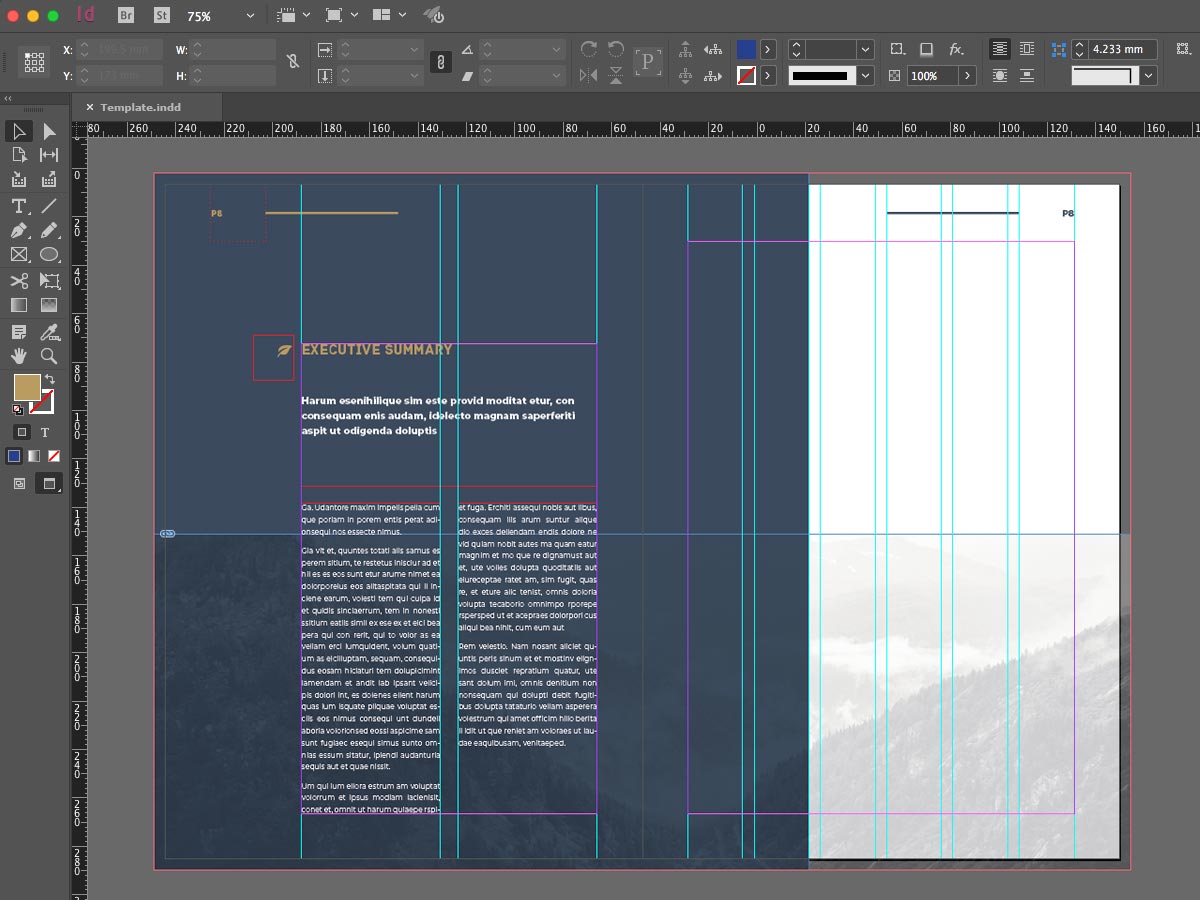This screenshot has height=900, width=1200.
Task: Expand the fill color swatch options
Action: point(768,49)
